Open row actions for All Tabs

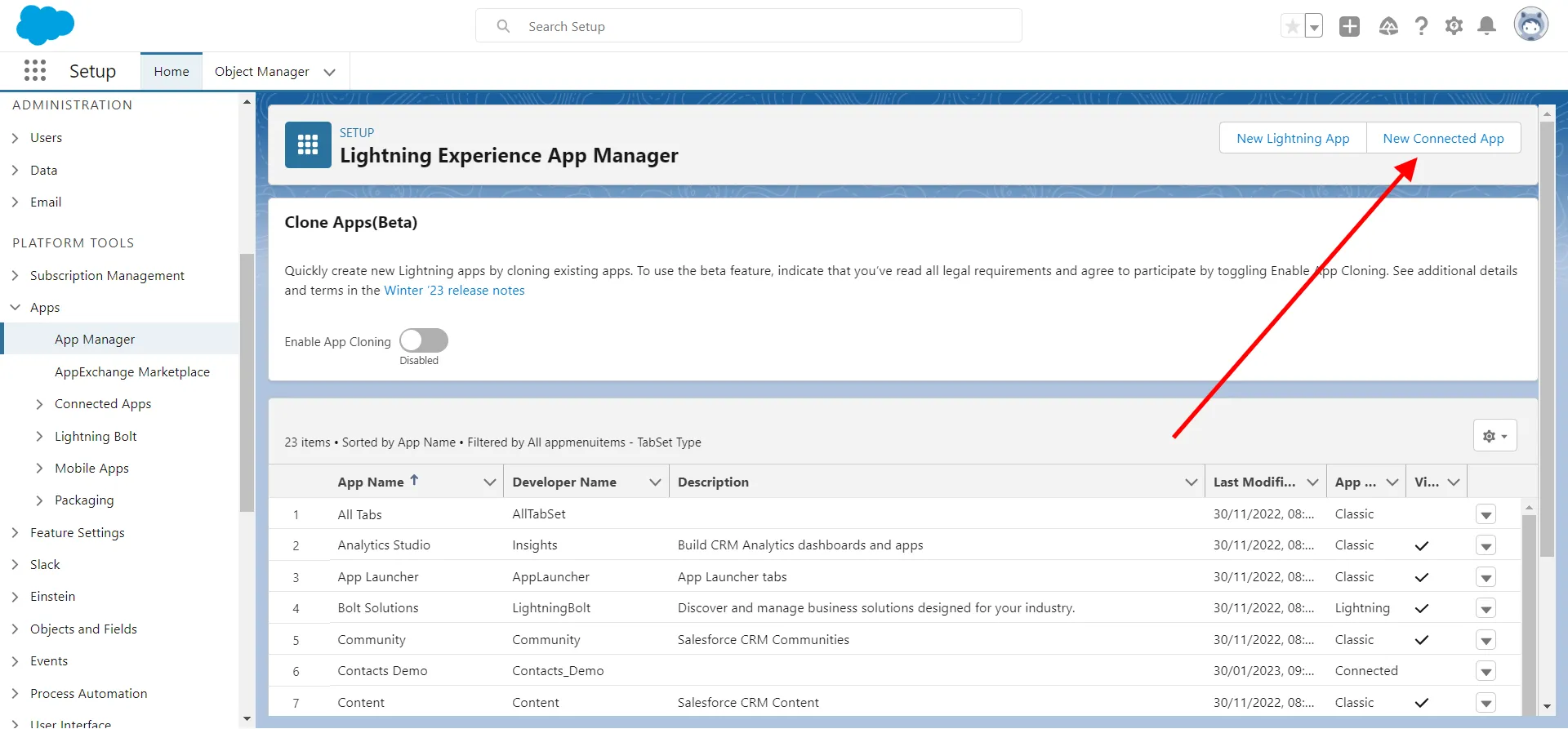click(x=1486, y=515)
